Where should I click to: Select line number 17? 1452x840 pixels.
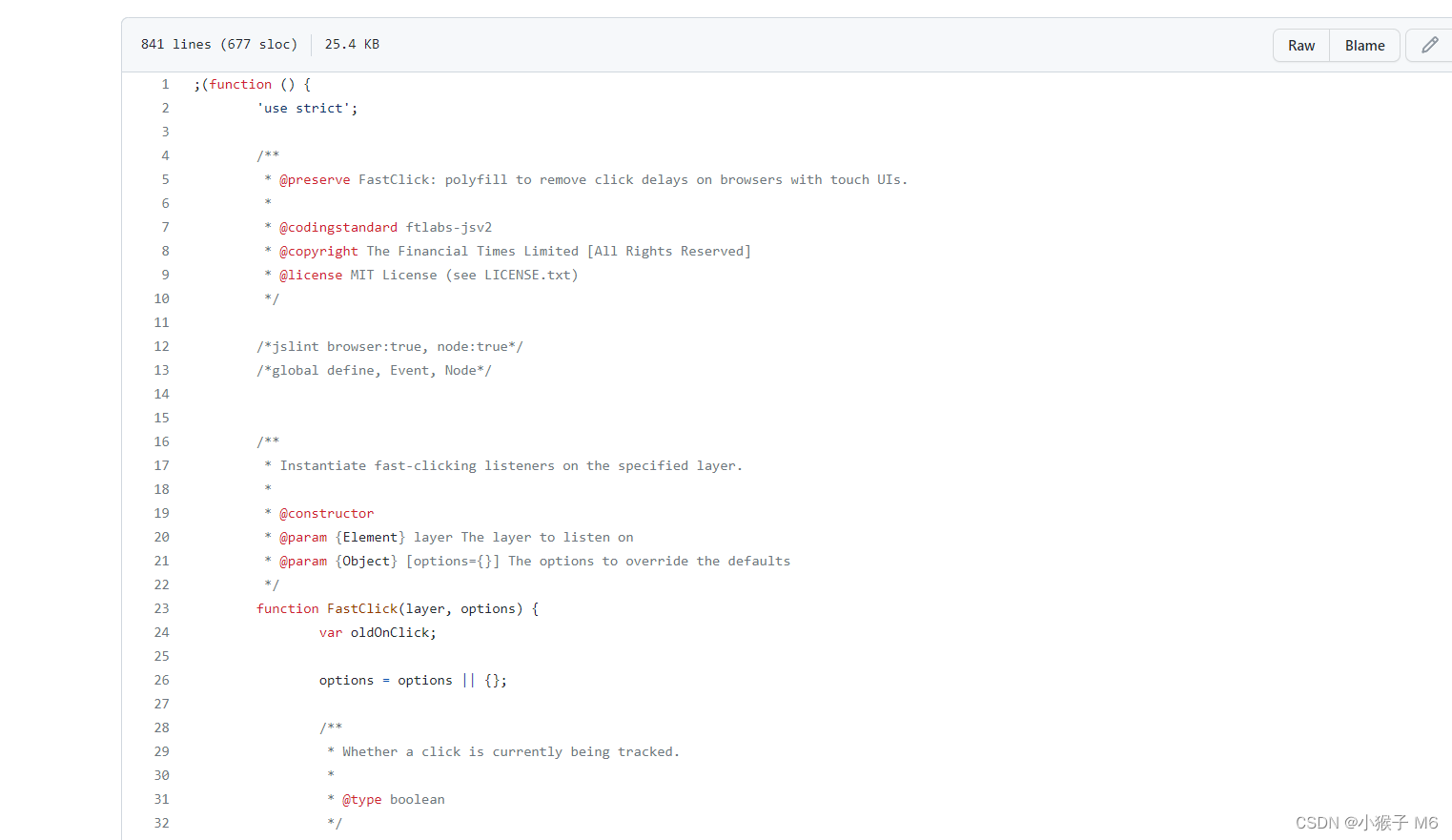(x=161, y=465)
